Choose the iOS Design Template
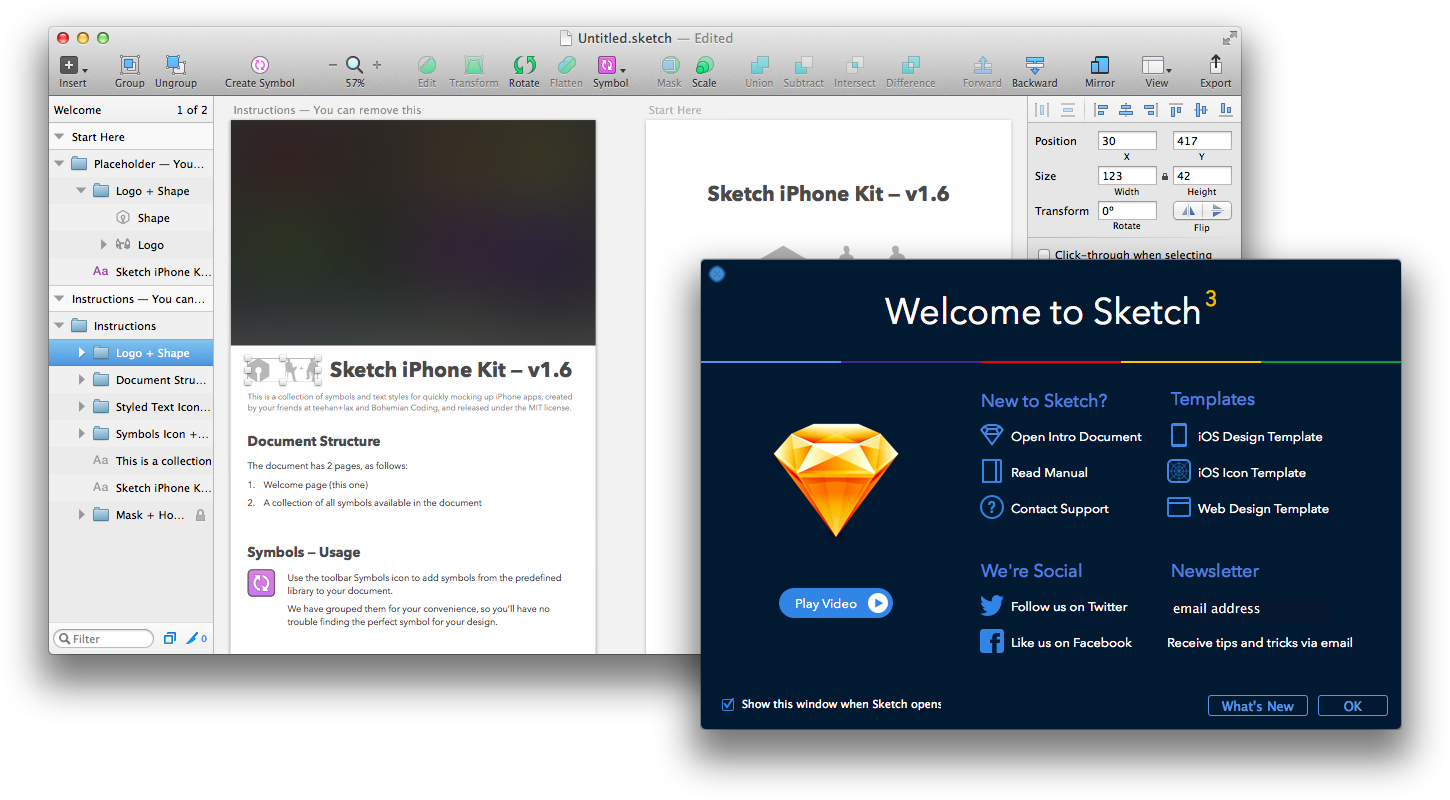The image size is (1450, 800). tap(1246, 436)
